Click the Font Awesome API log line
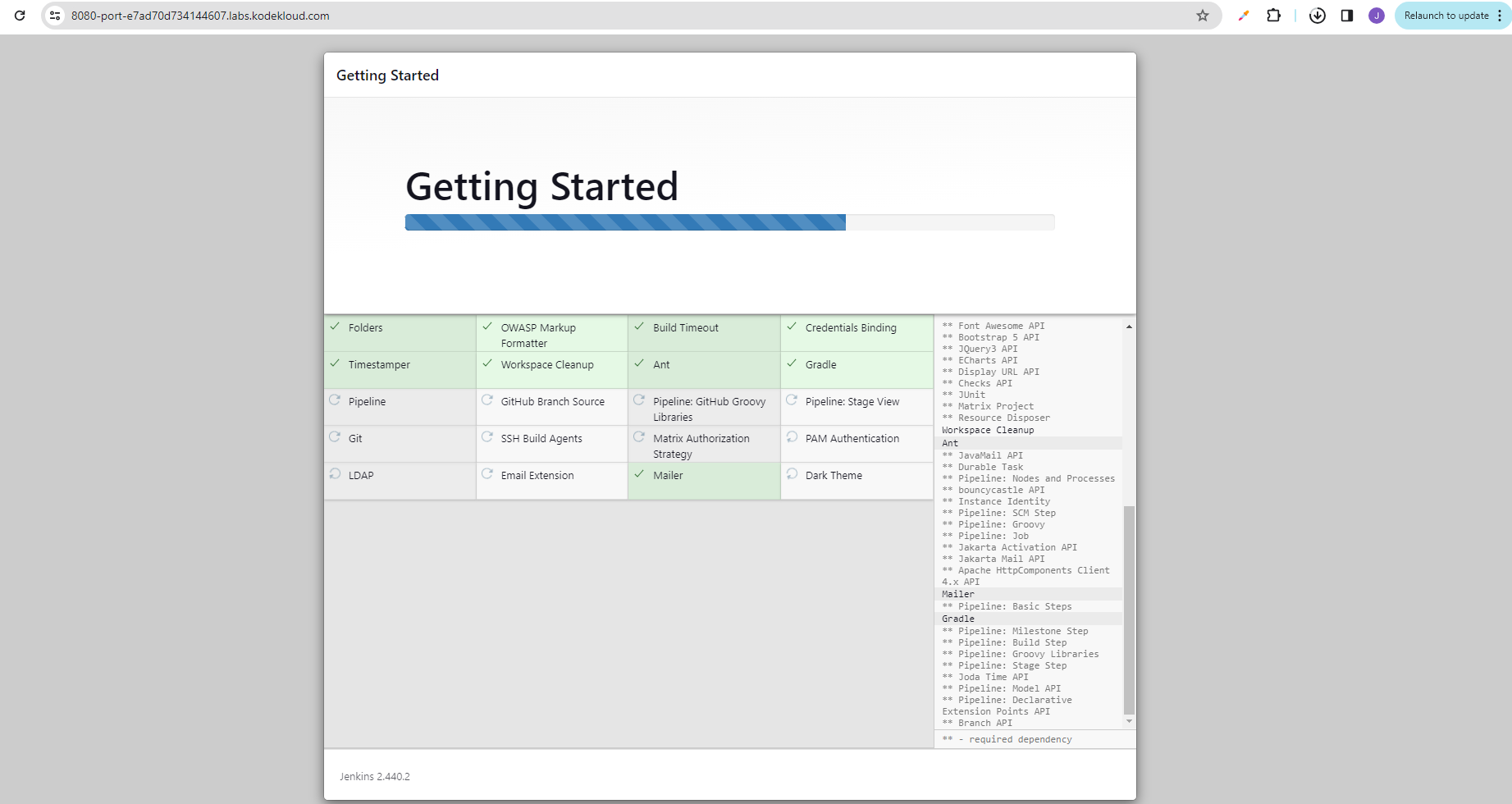The height and width of the screenshot is (804, 1512). click(x=994, y=326)
